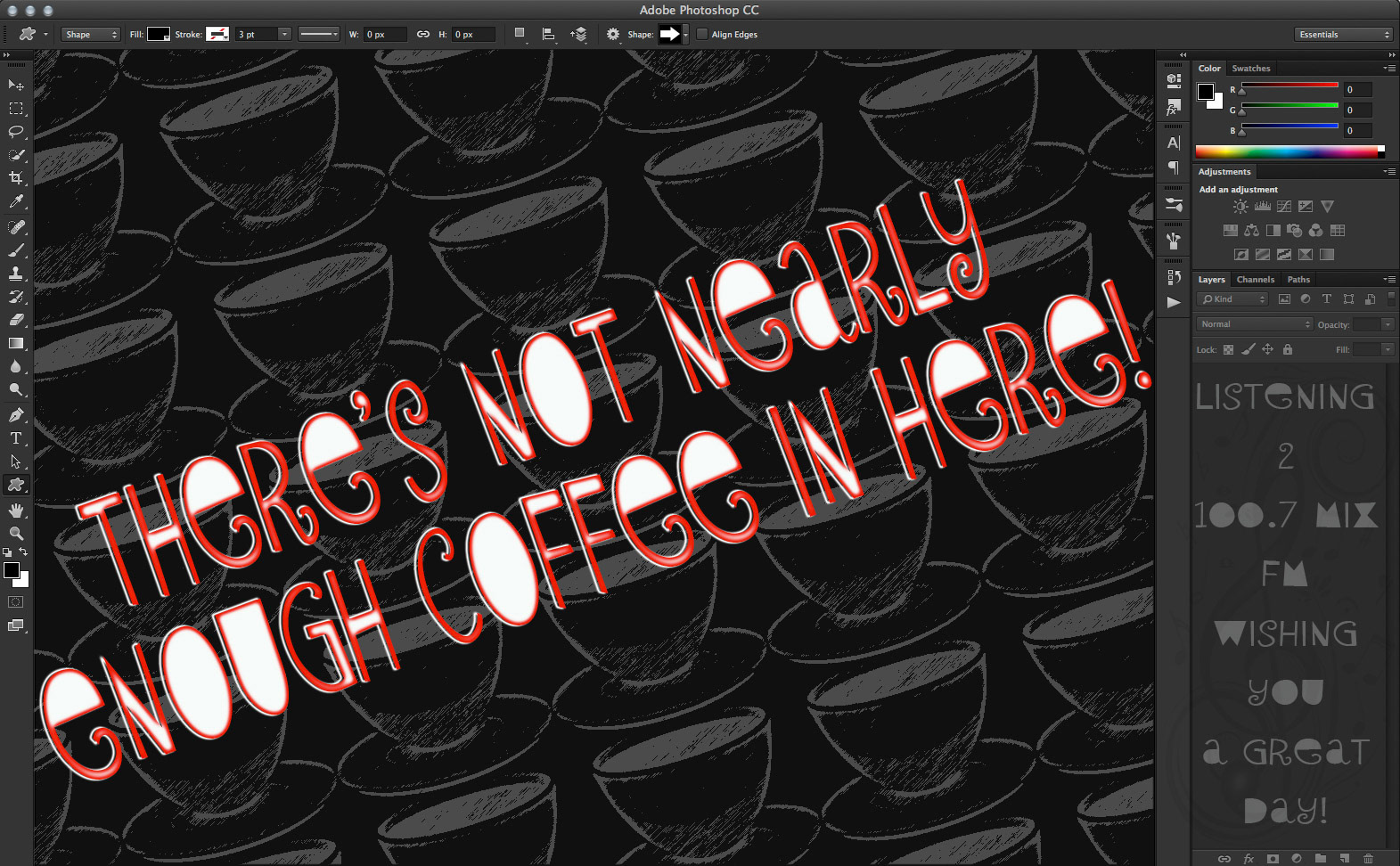The image size is (1400, 866).
Task: Toggle lock all padlock icon
Action: point(1288,350)
